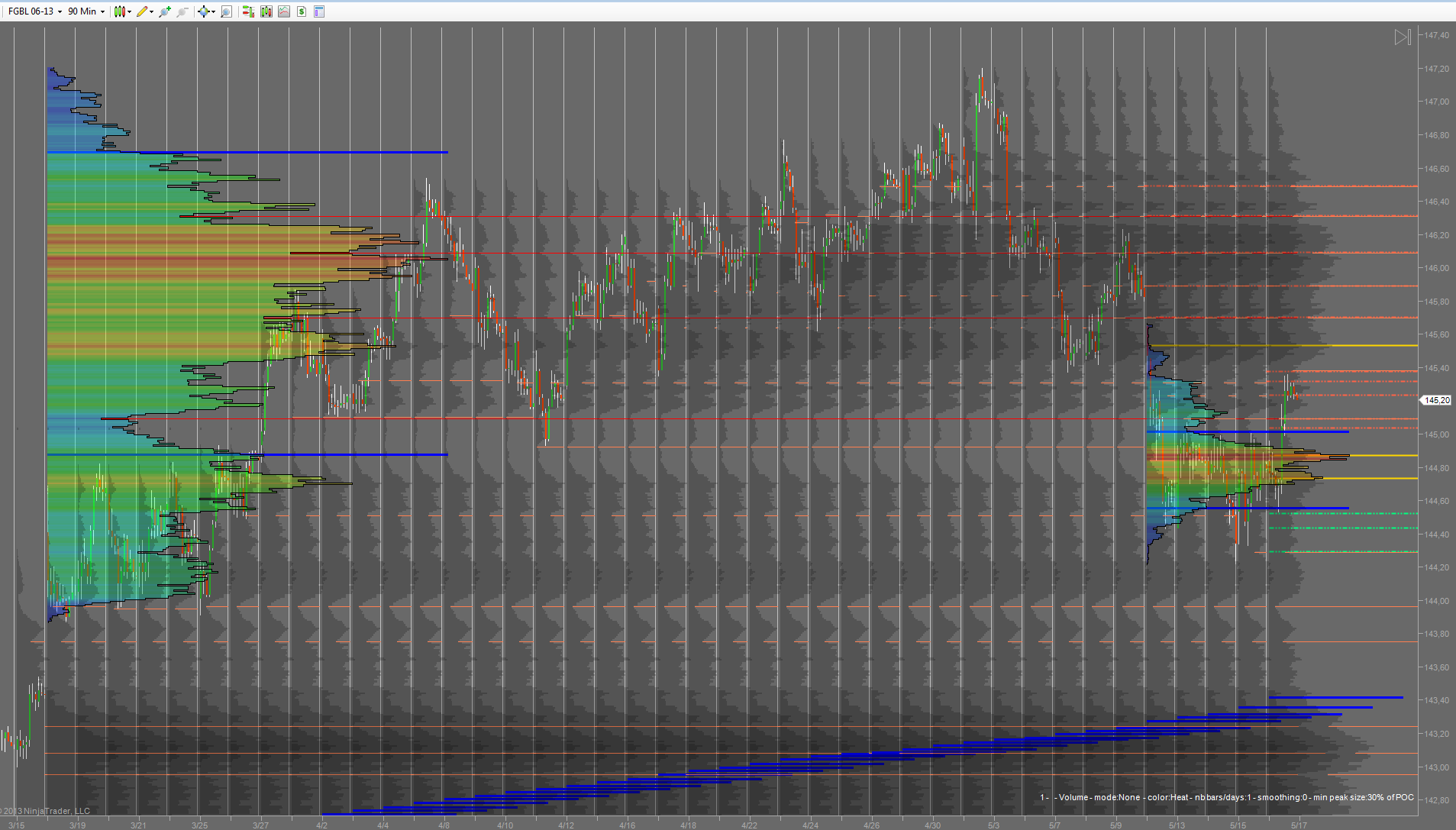Click the candlestick chart style icon
Screen dimensions: 1456x830
(x=119, y=11)
